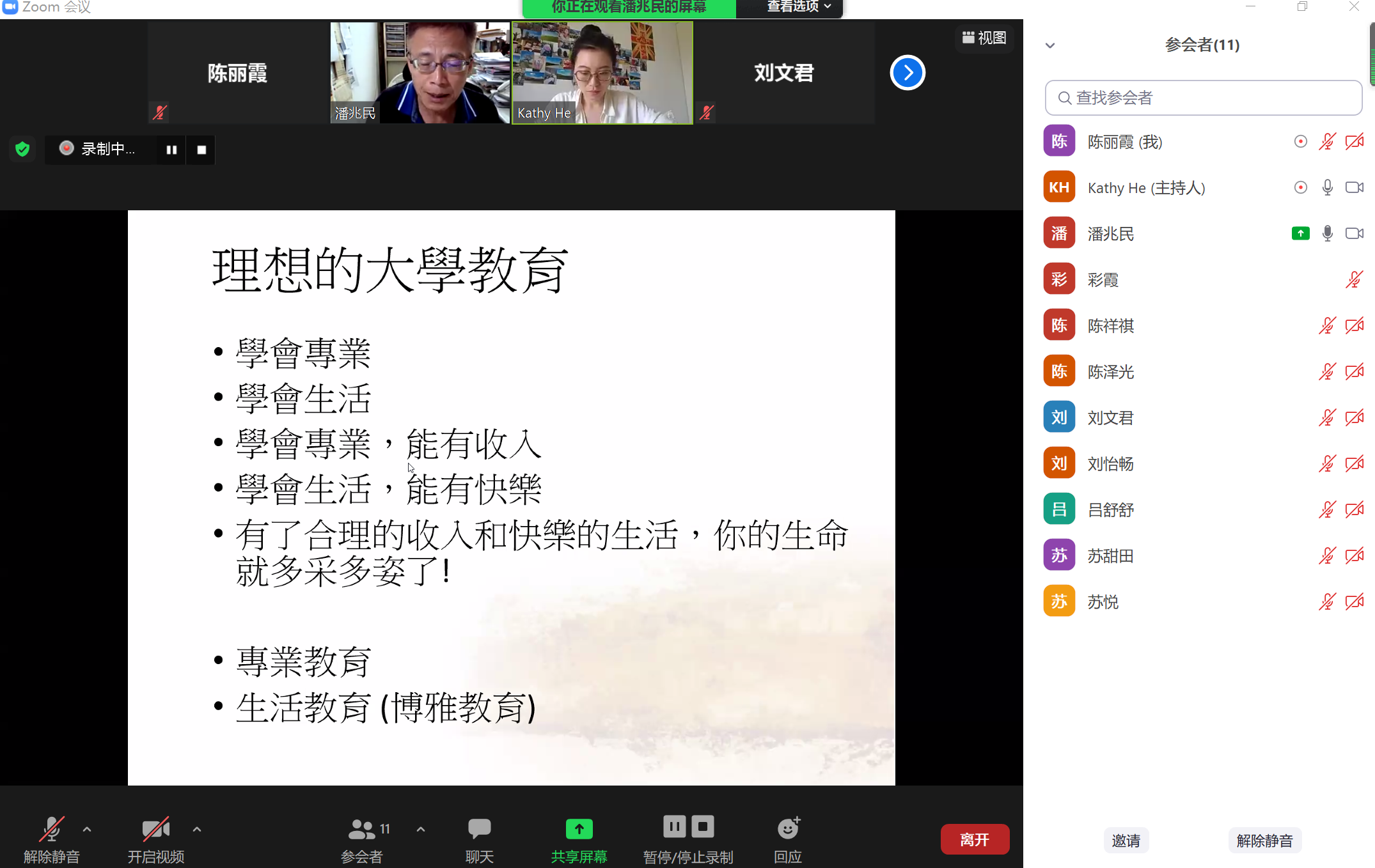
Task: Click the red 离开 leave button
Action: (974, 839)
